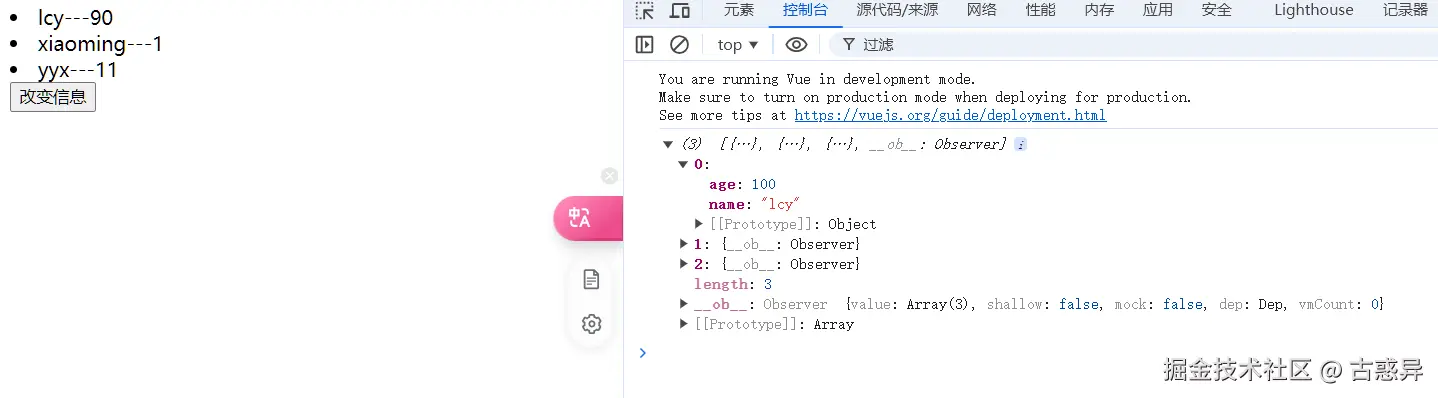Click the length: 3 property
1438x398 pixels.
coord(733,284)
